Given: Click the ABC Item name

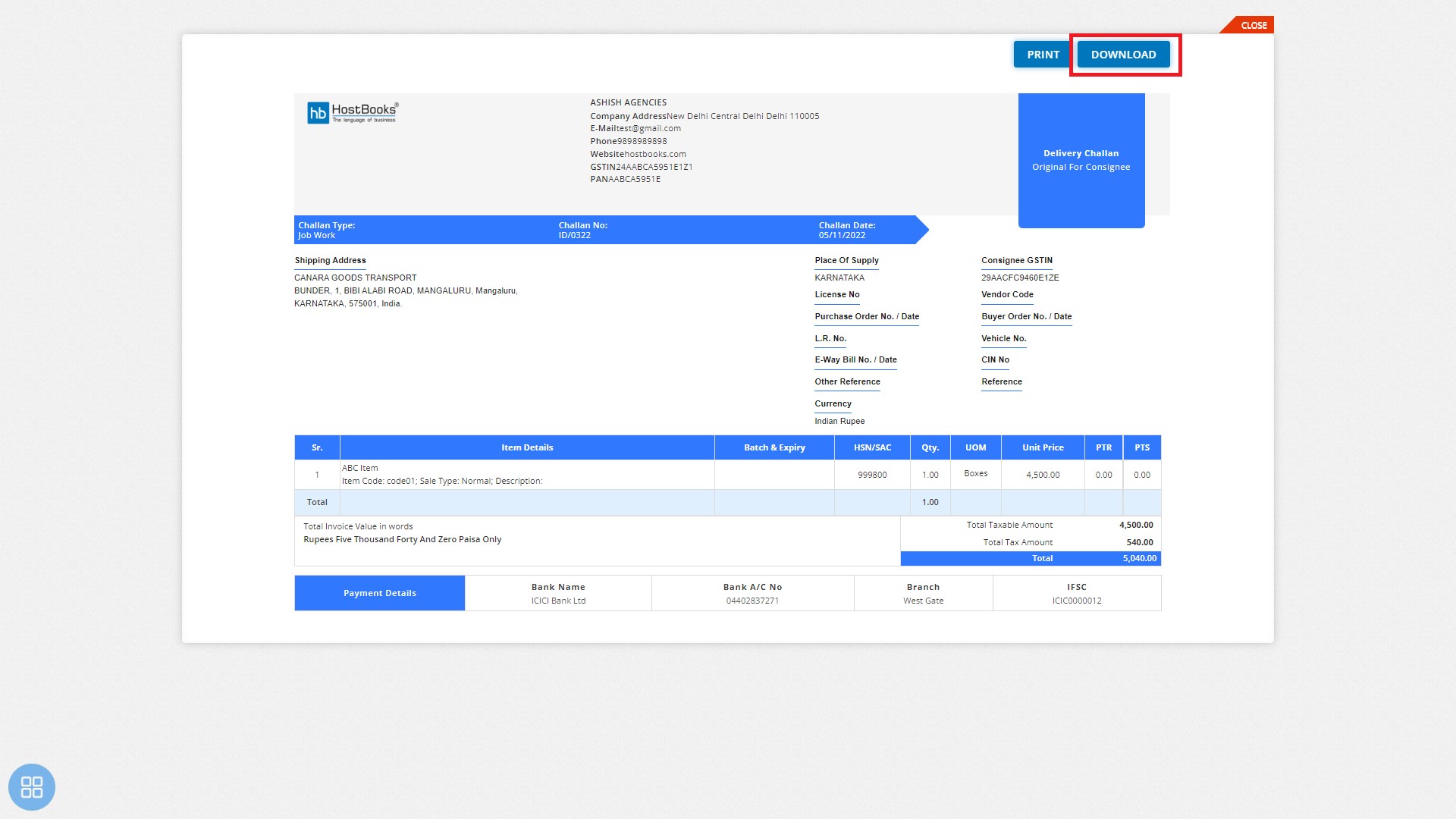Looking at the screenshot, I should (359, 468).
